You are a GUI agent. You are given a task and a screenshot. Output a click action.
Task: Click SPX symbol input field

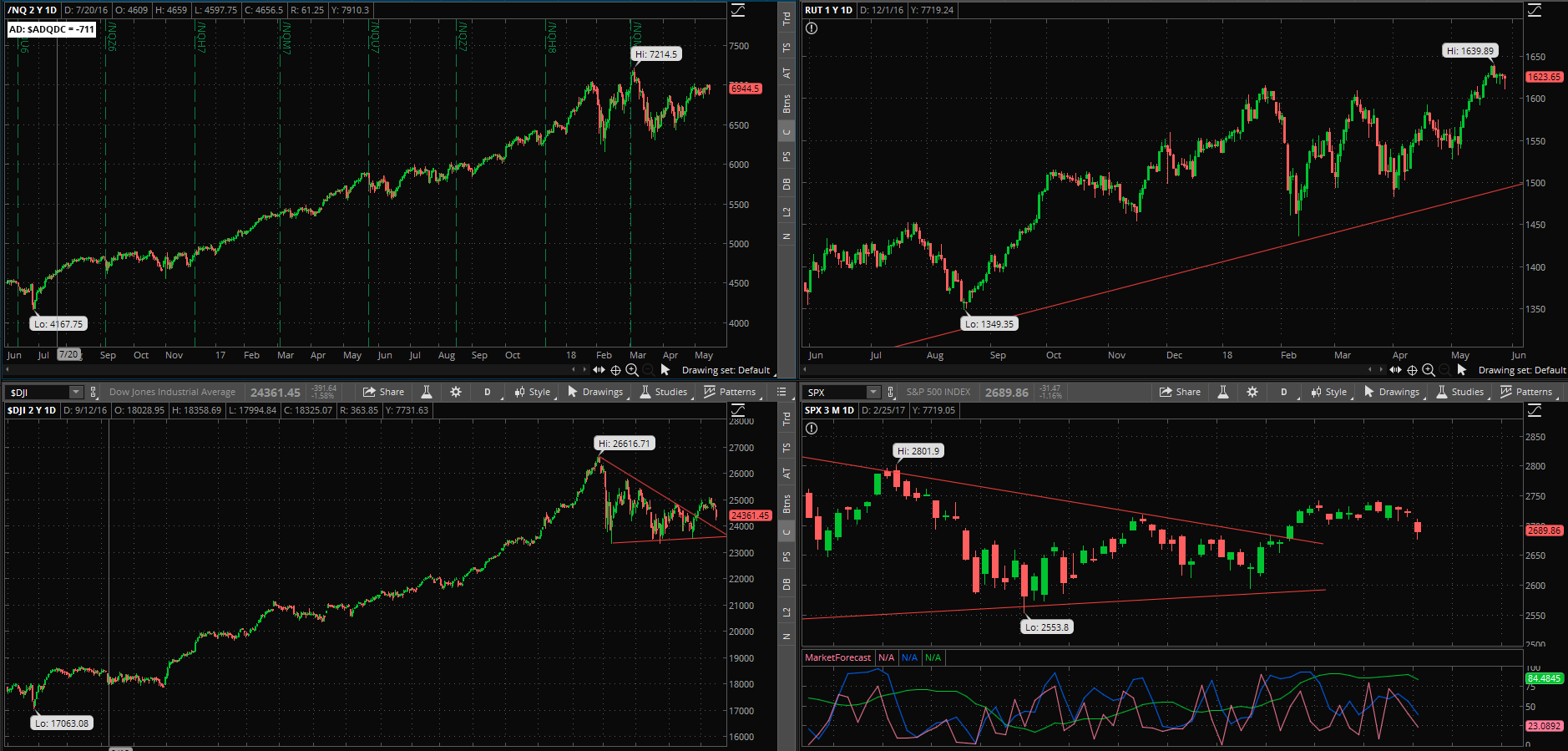(836, 392)
